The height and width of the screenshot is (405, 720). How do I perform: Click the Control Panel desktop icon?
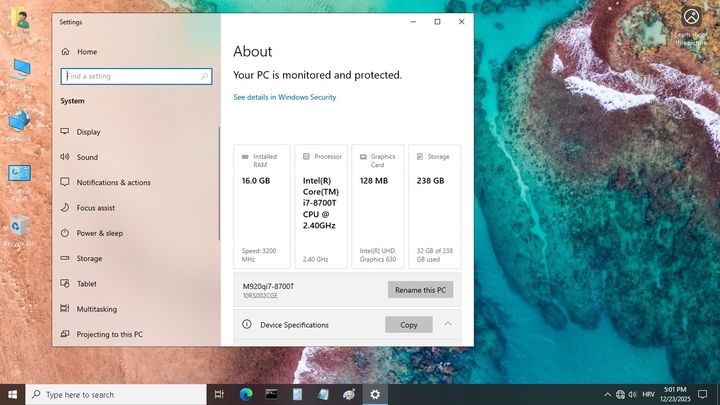[19, 178]
